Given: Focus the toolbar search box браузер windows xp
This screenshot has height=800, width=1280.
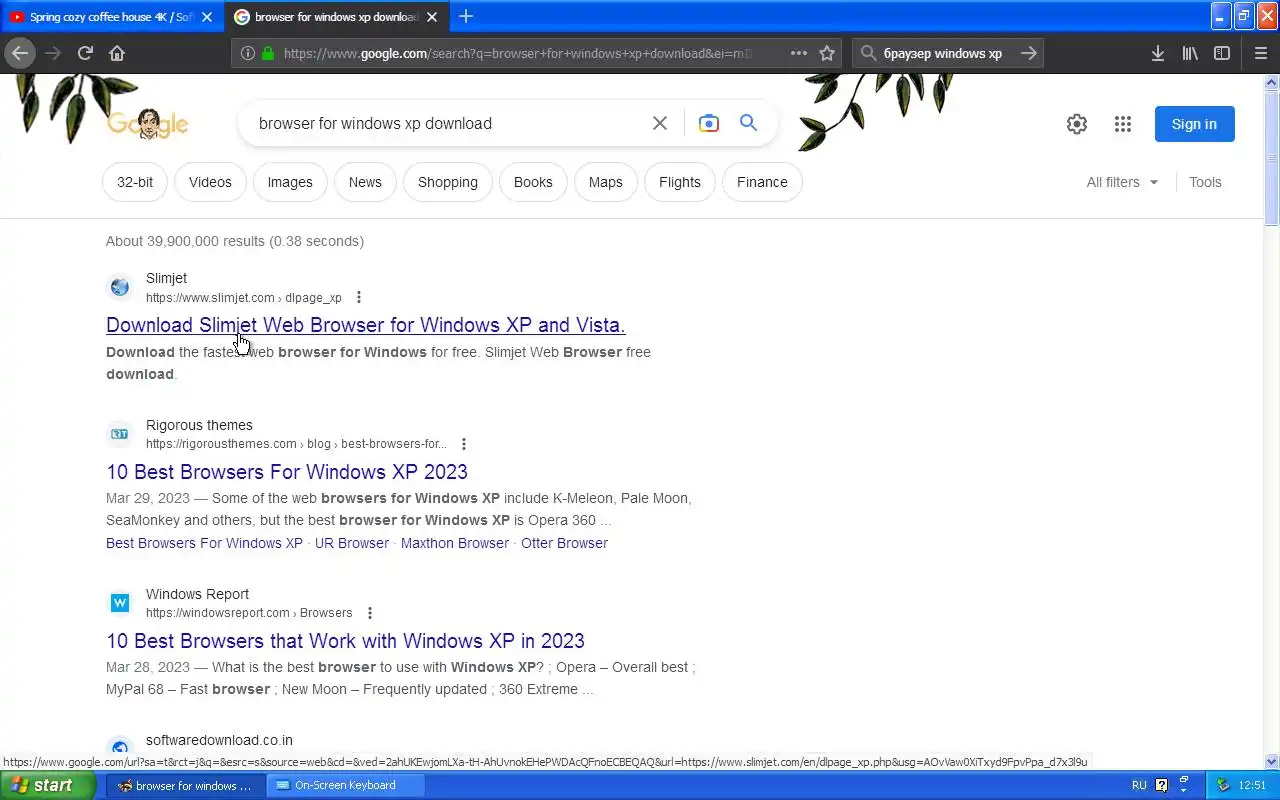Looking at the screenshot, I should coord(945,53).
